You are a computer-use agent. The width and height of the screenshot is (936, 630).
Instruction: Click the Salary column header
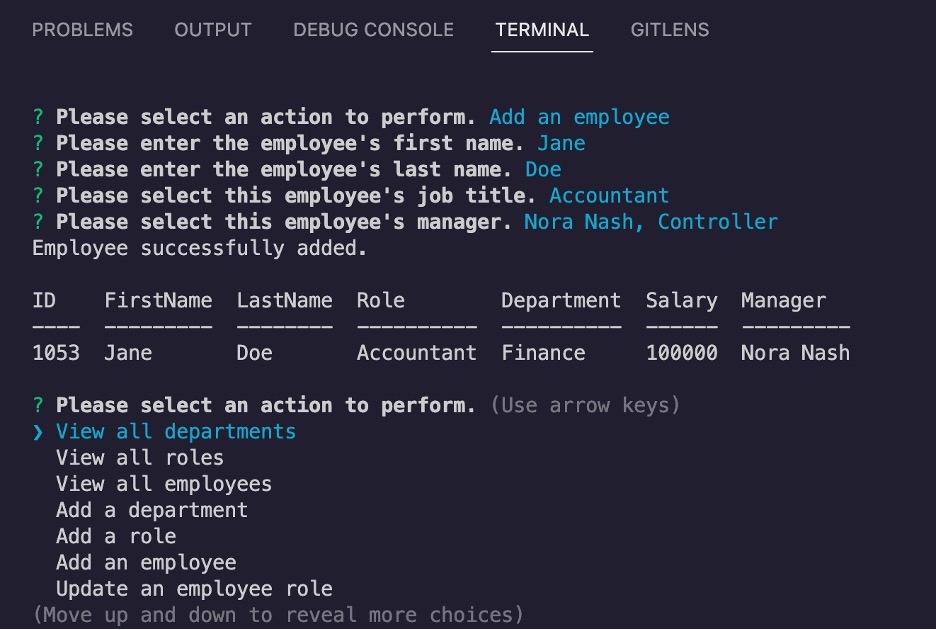[x=681, y=300]
